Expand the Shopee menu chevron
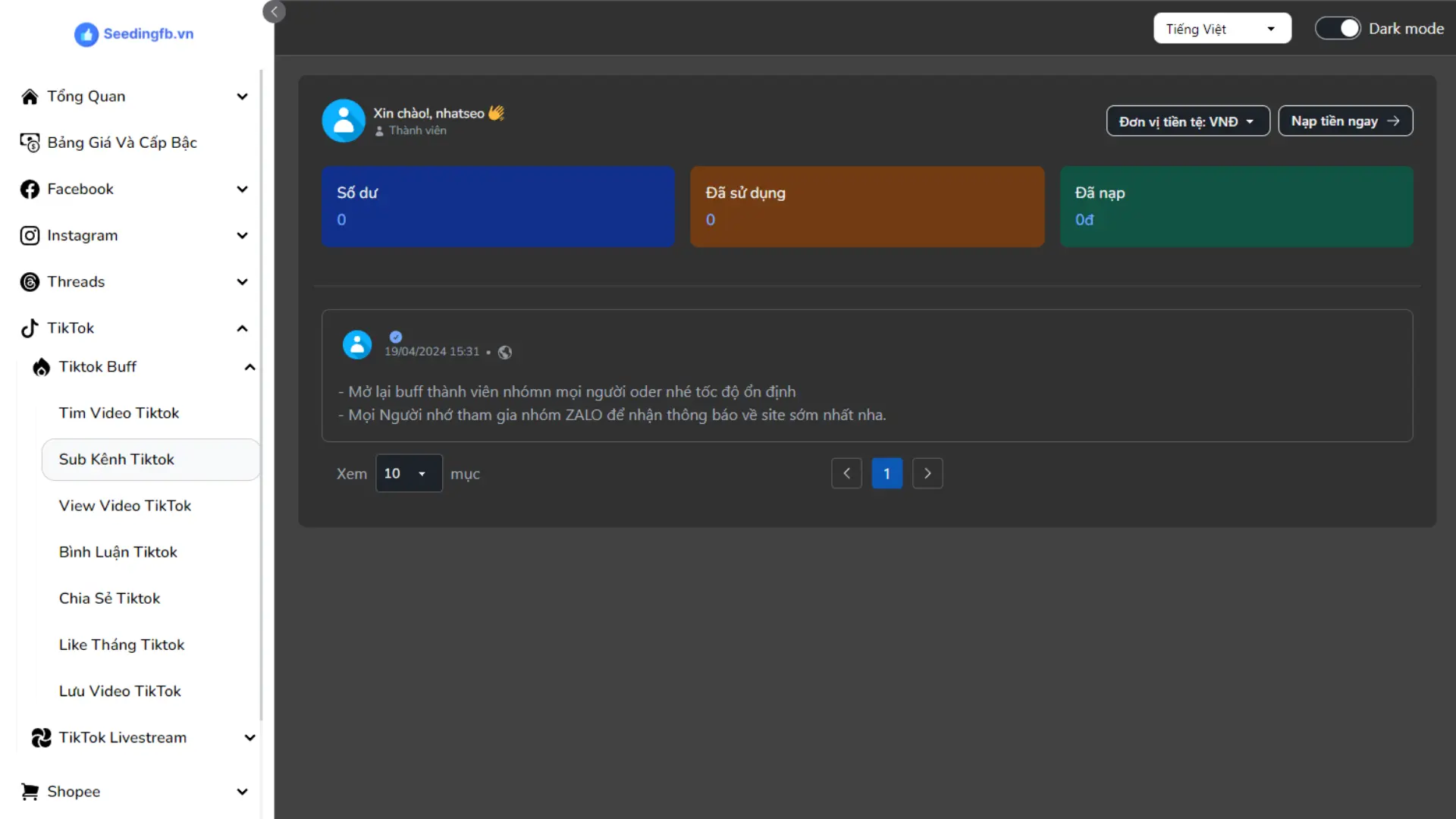Viewport: 1456px width, 819px height. (242, 792)
